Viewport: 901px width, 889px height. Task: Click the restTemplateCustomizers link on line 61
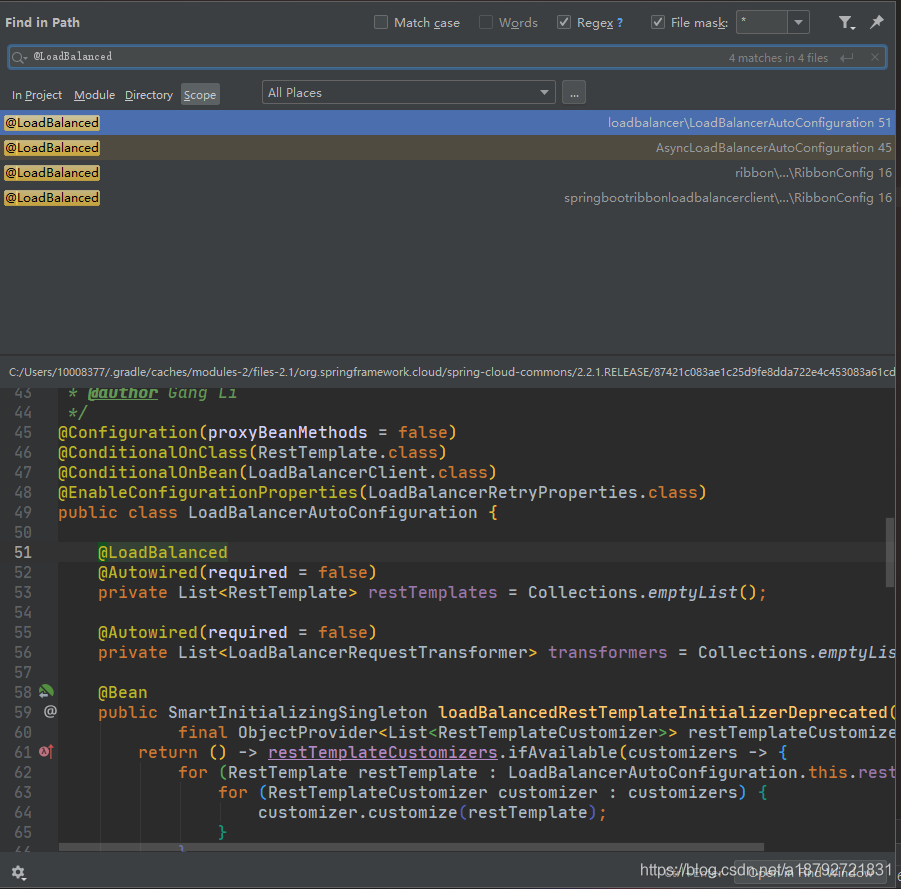383,752
